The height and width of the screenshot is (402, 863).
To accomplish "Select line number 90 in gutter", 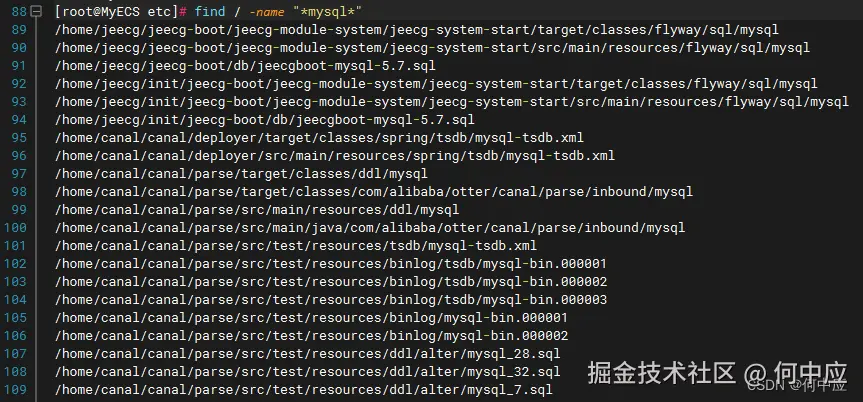I will coord(19,48).
